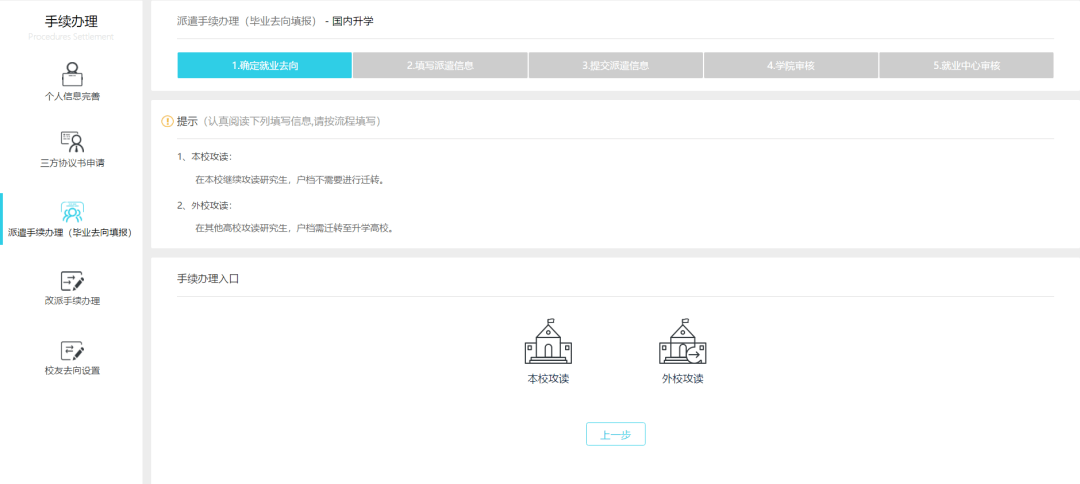This screenshot has width=1080, height=484.
Task: Open step 5.就业中心审核
Action: point(966,65)
